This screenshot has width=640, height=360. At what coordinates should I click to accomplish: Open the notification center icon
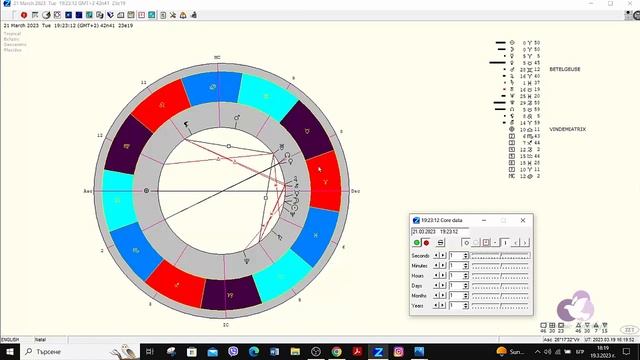(x=627, y=351)
